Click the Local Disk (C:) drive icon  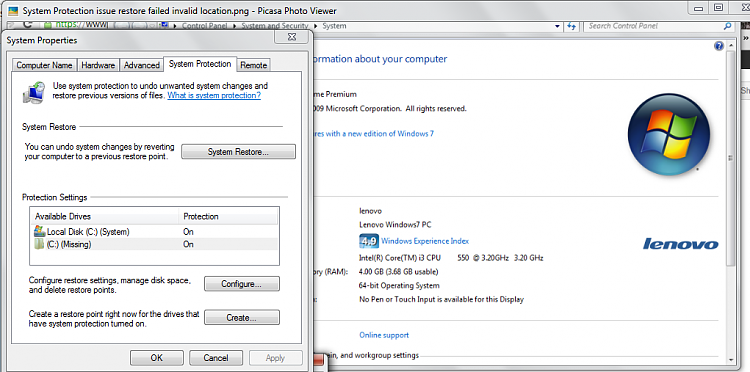tap(39, 231)
